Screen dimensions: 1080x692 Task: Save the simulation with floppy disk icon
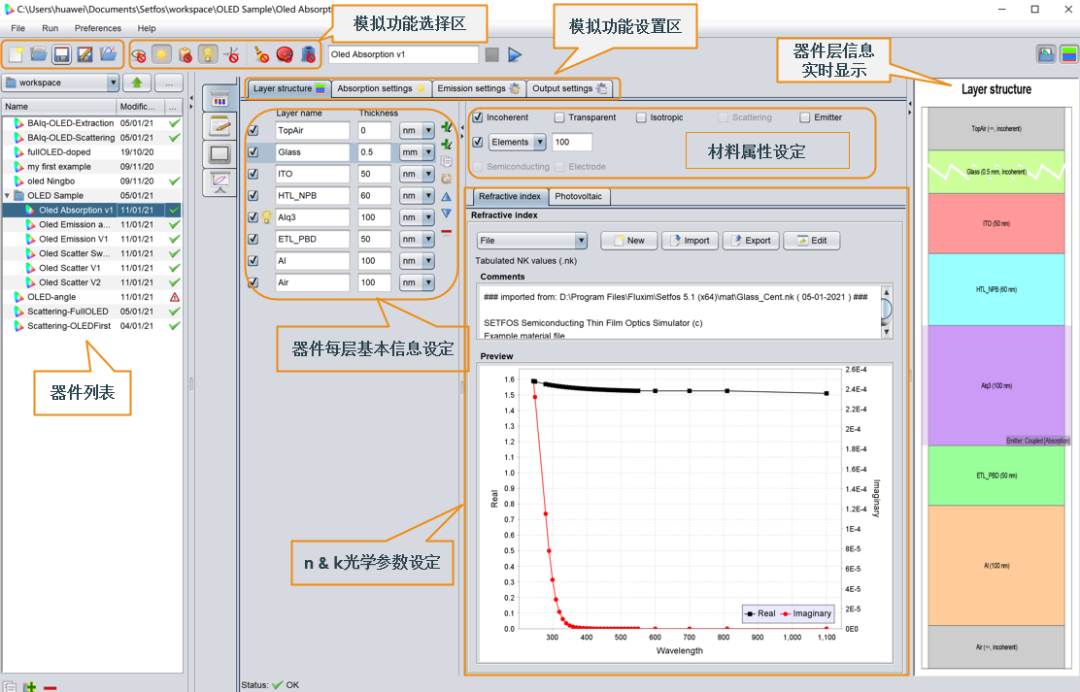point(62,54)
